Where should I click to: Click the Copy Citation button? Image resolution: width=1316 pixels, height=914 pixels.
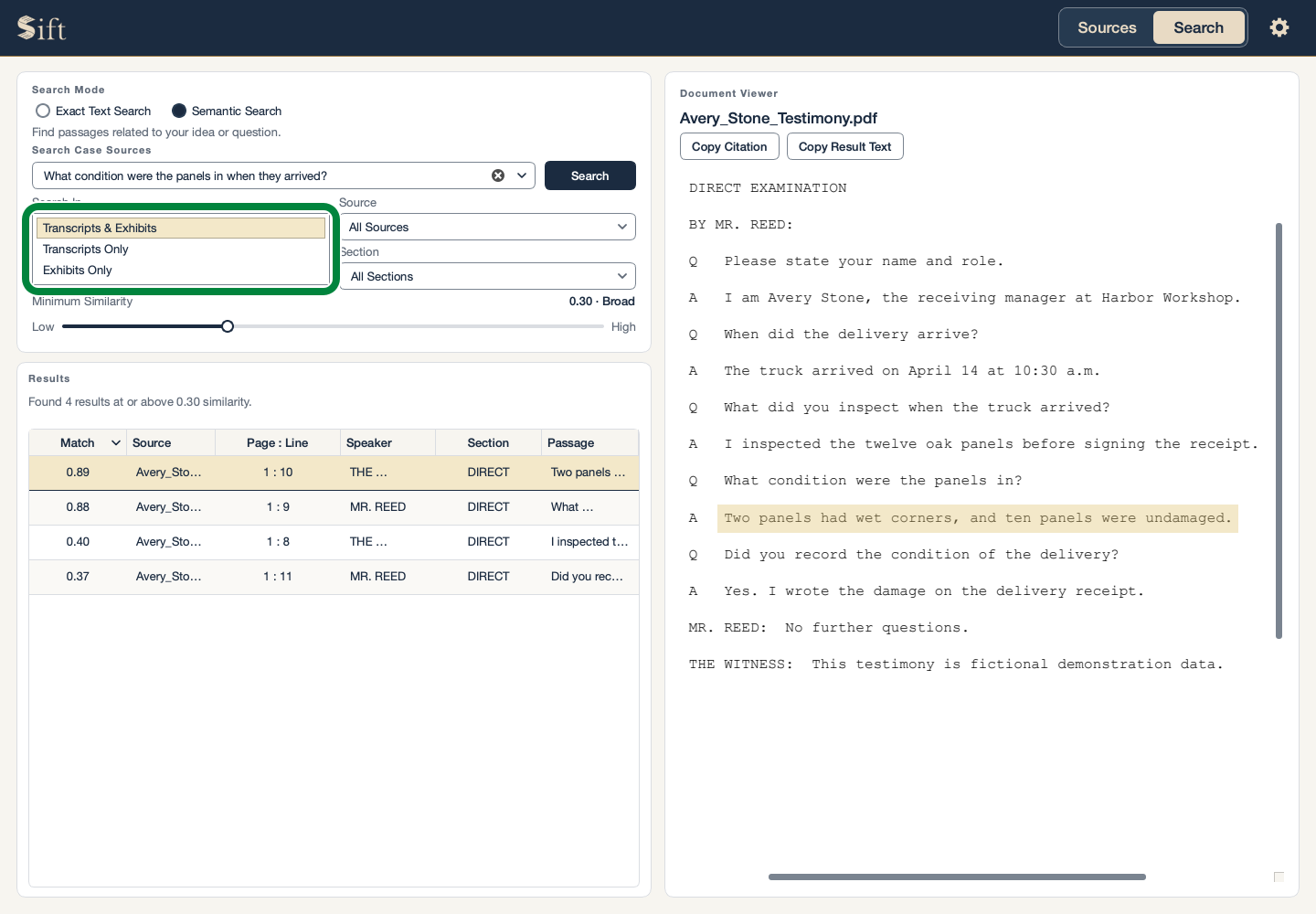[x=729, y=146]
